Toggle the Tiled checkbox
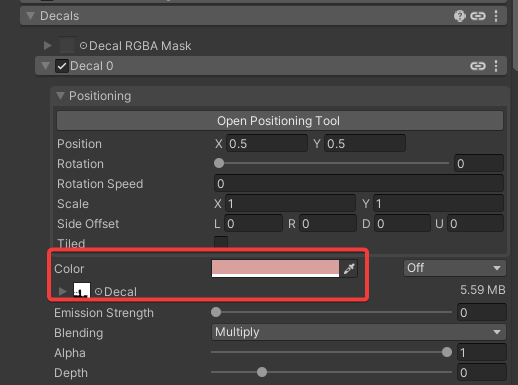Viewport: 518px width, 385px height. 221,242
